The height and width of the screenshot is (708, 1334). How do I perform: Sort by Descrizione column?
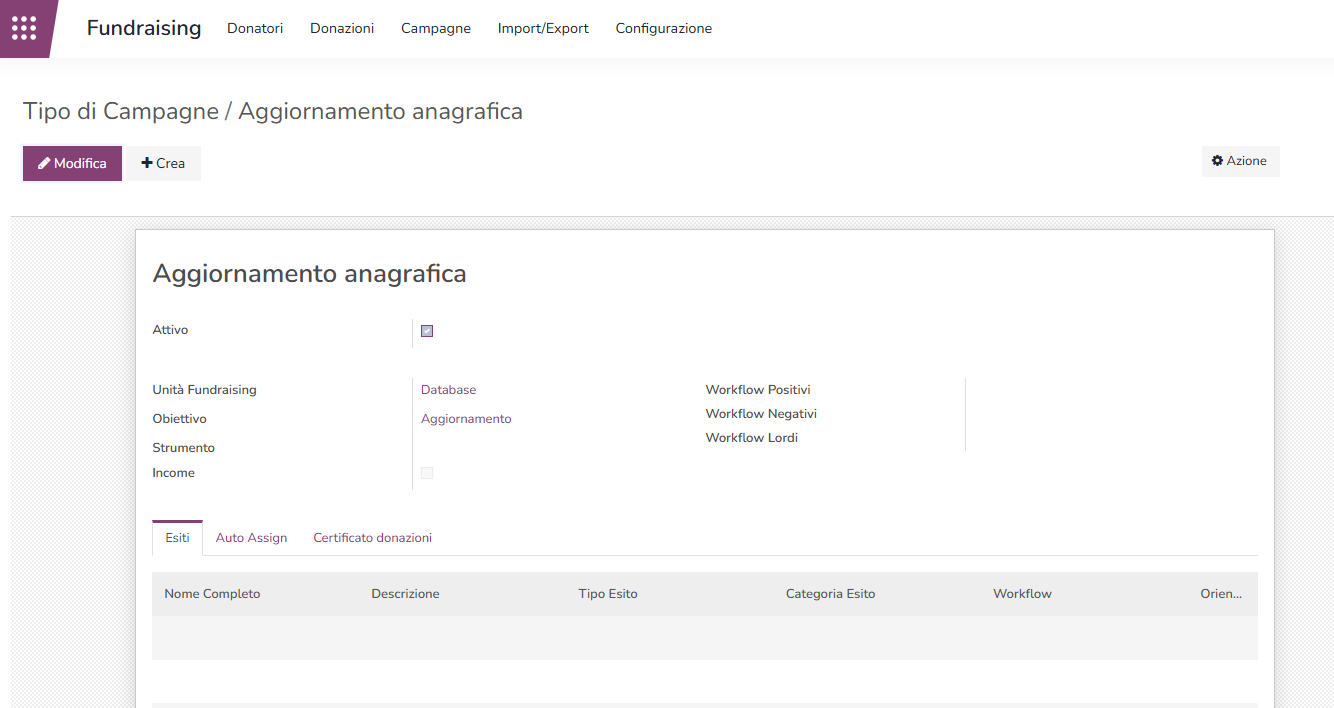[405, 594]
